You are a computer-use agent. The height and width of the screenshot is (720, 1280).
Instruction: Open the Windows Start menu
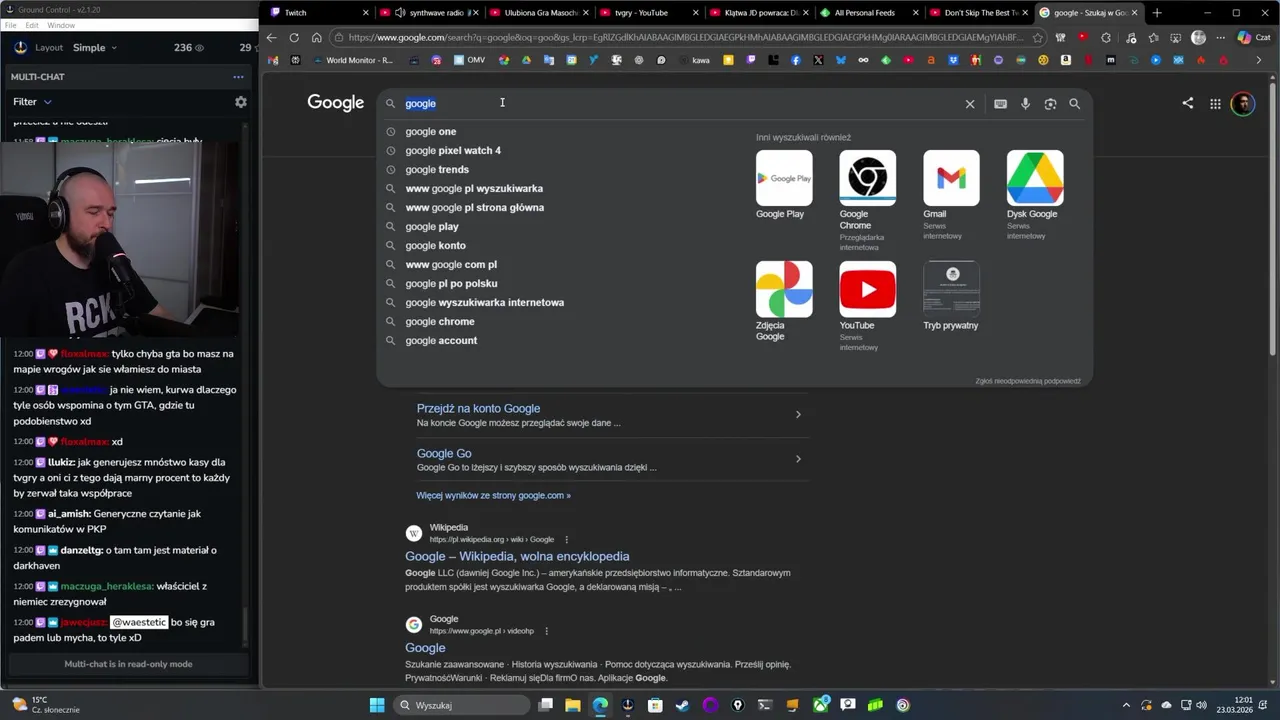point(377,705)
